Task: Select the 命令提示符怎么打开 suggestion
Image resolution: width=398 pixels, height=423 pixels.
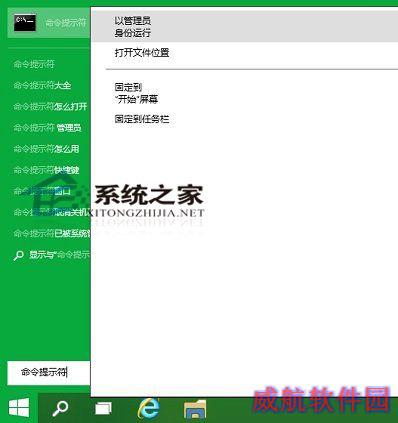Action: click(50, 107)
